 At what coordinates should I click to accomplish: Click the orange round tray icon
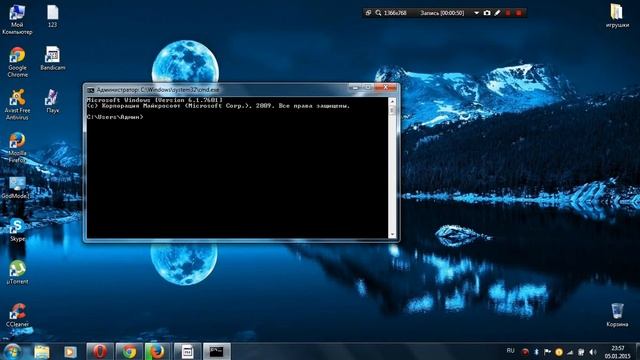tap(558, 352)
